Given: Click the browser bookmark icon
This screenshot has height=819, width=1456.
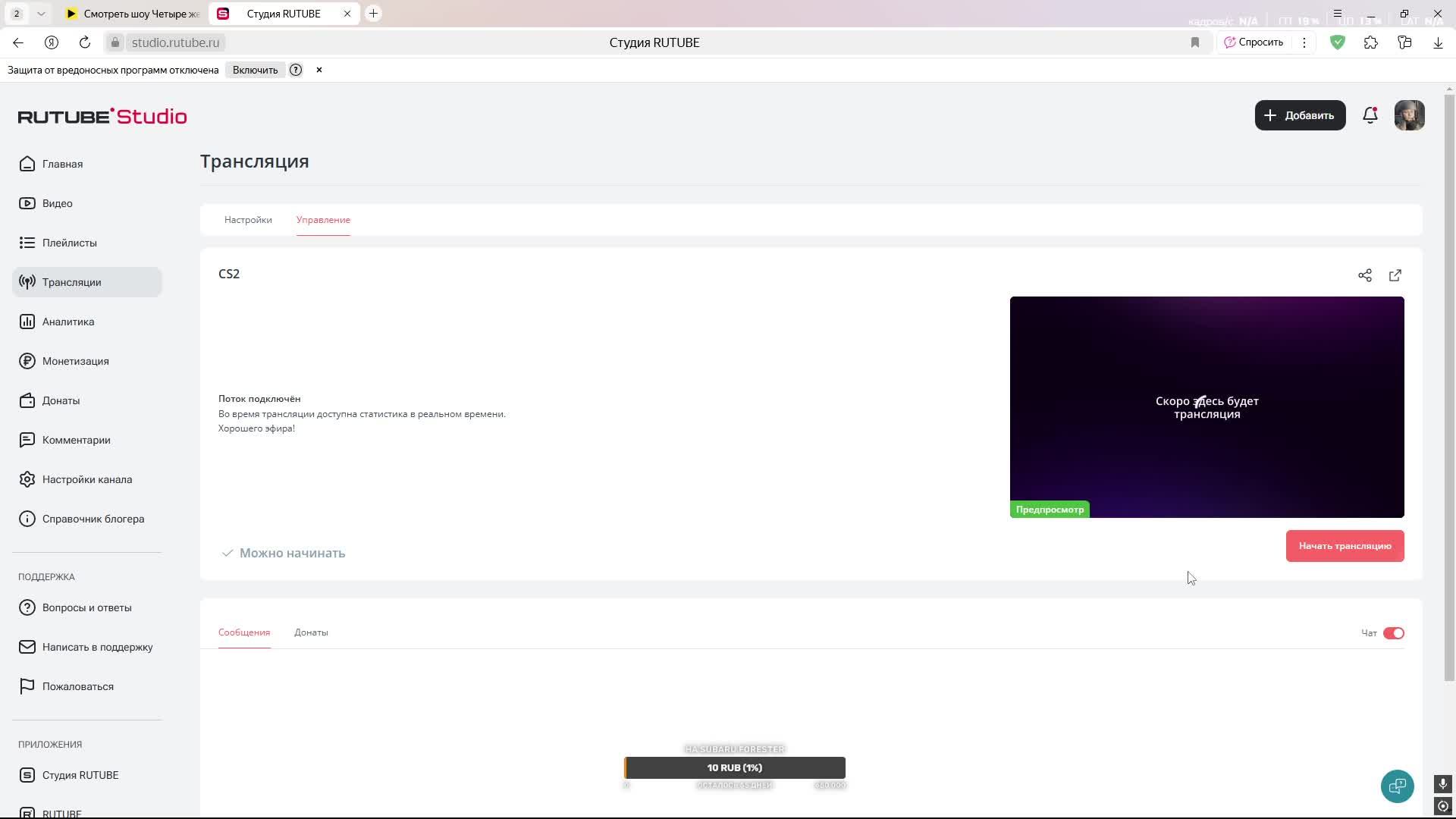Looking at the screenshot, I should tap(1195, 42).
